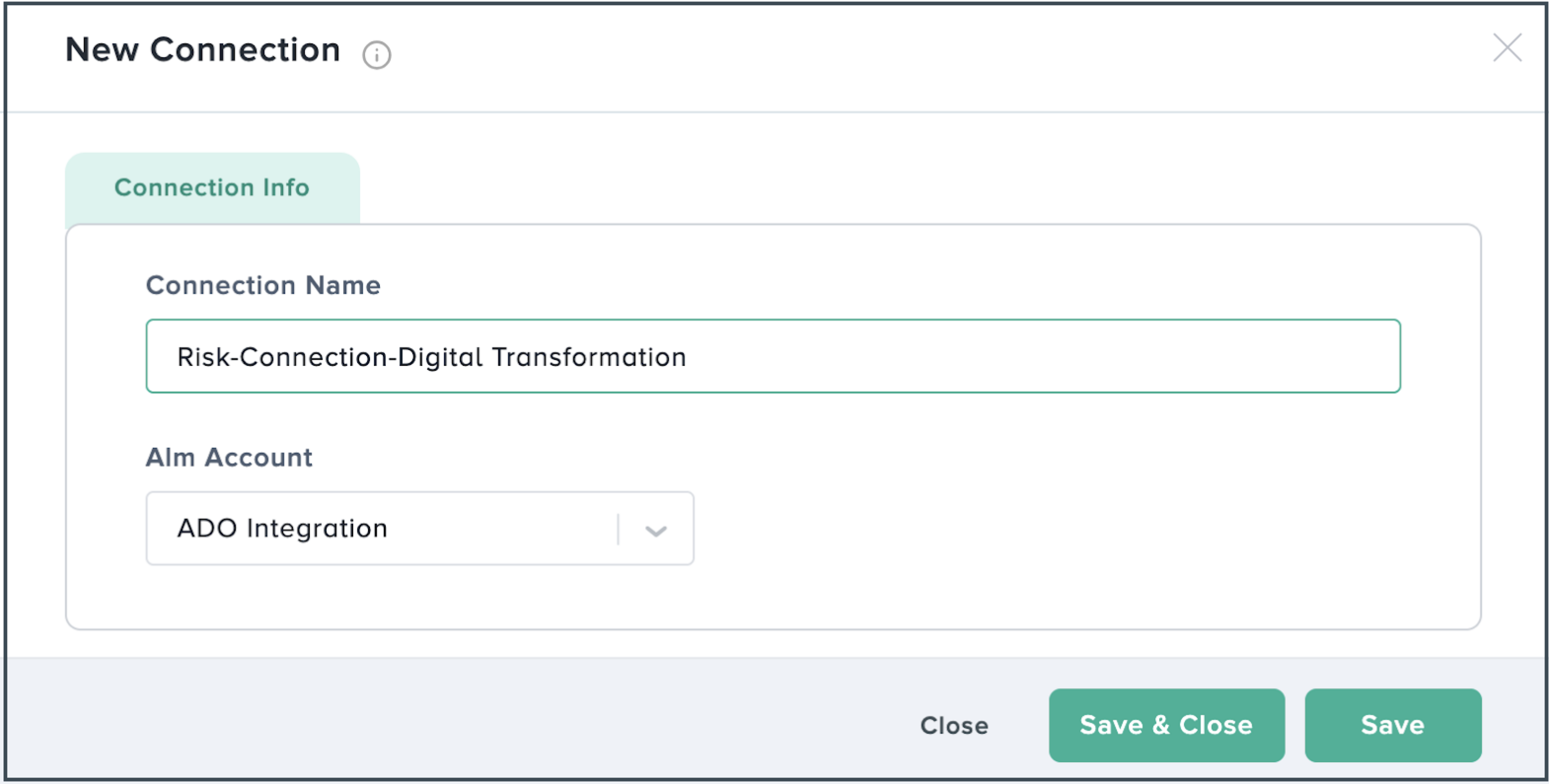Viewport: 1549px width, 784px height.
Task: Select the ADO Integration value text
Action: (282, 529)
